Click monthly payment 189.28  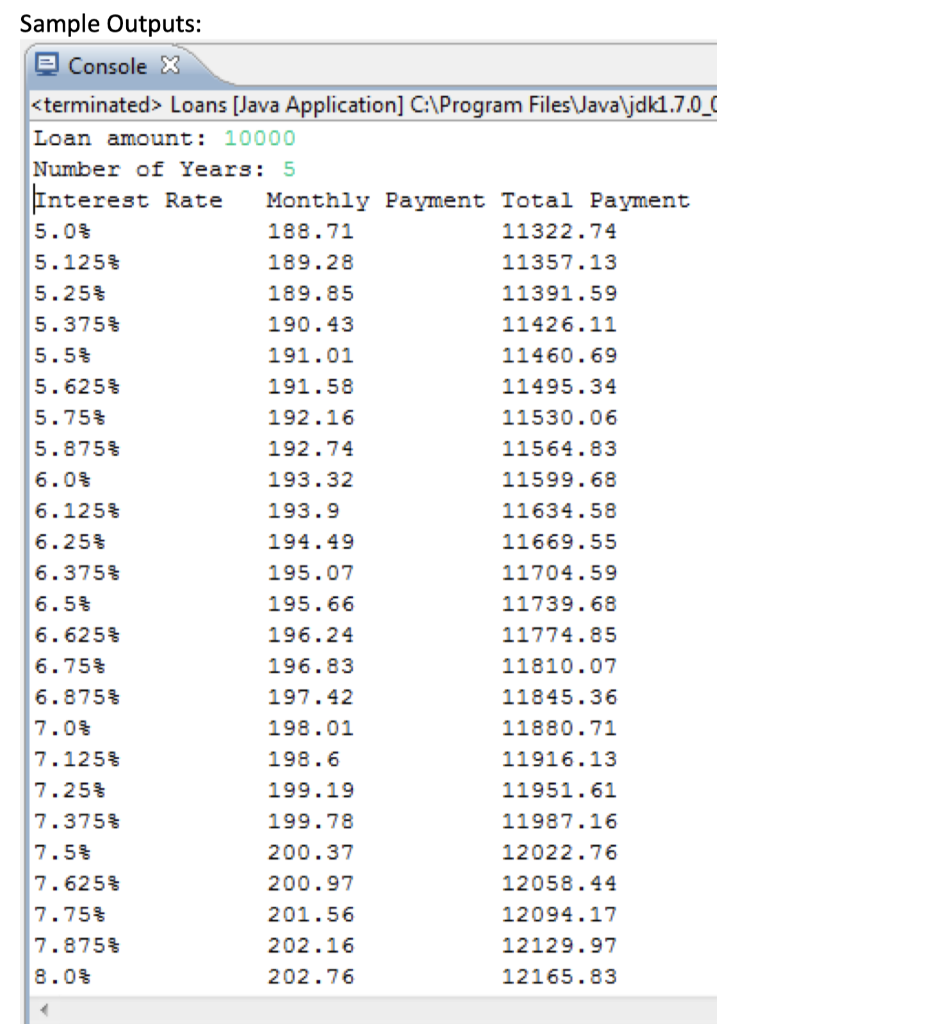[310, 263]
